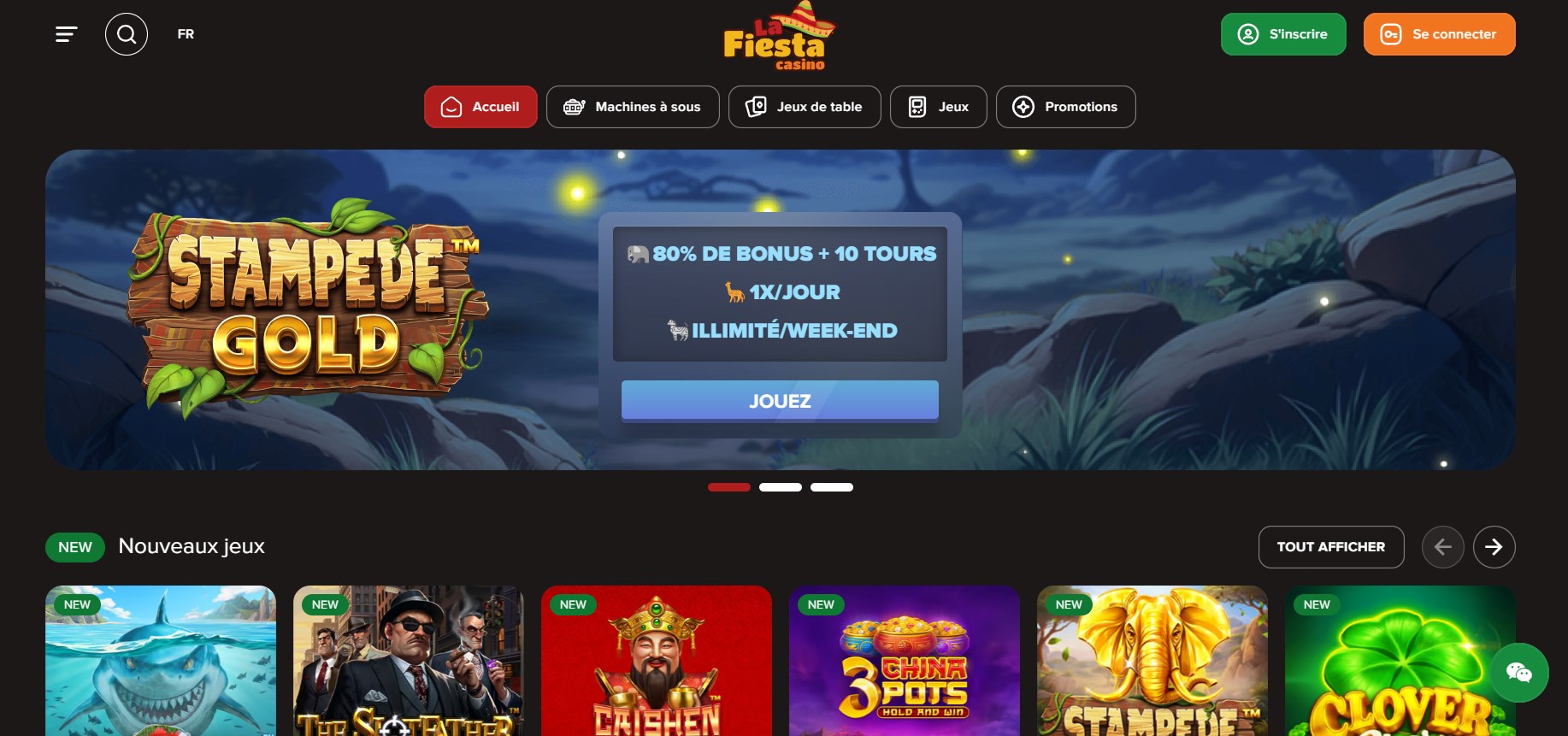Go to next new games arrow
Screen dimensions: 1568x736
click(x=1494, y=547)
